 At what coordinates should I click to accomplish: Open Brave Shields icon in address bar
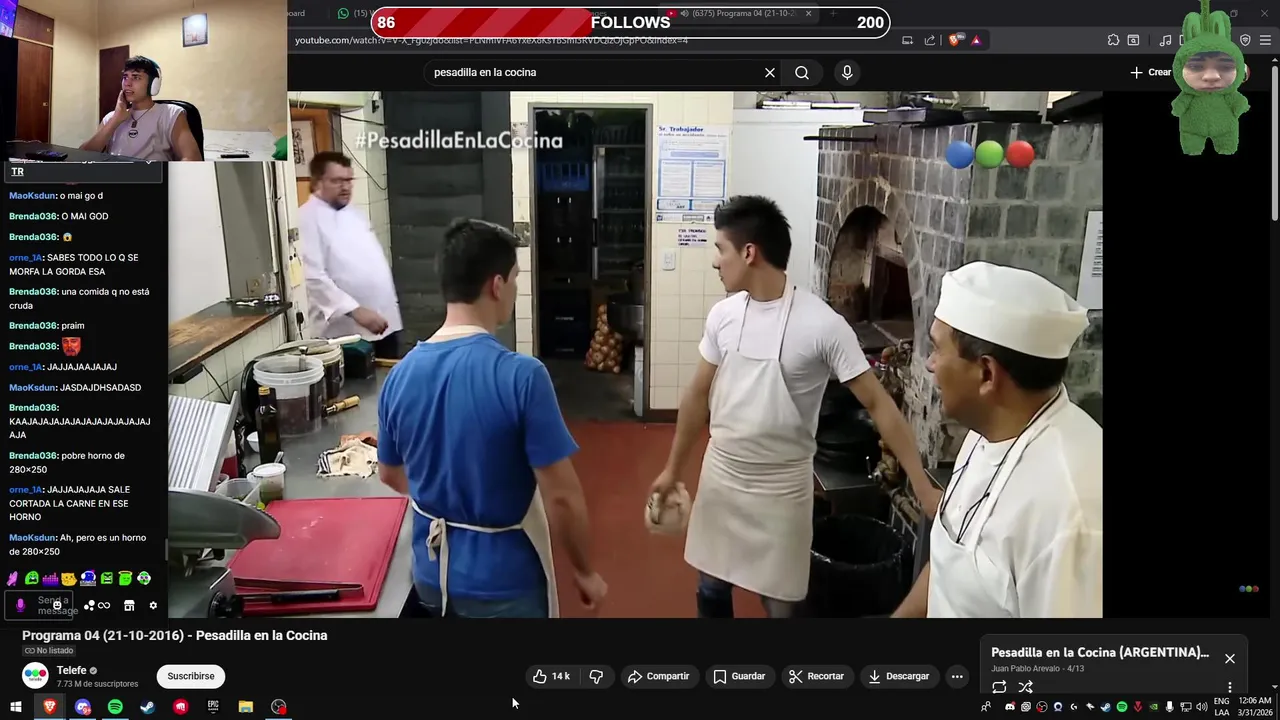(x=955, y=40)
